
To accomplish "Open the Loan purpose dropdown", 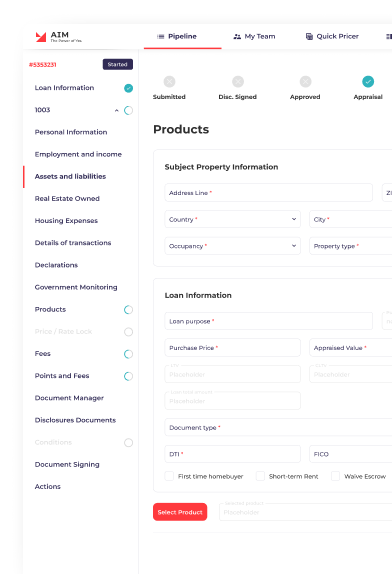I will [x=269, y=321].
